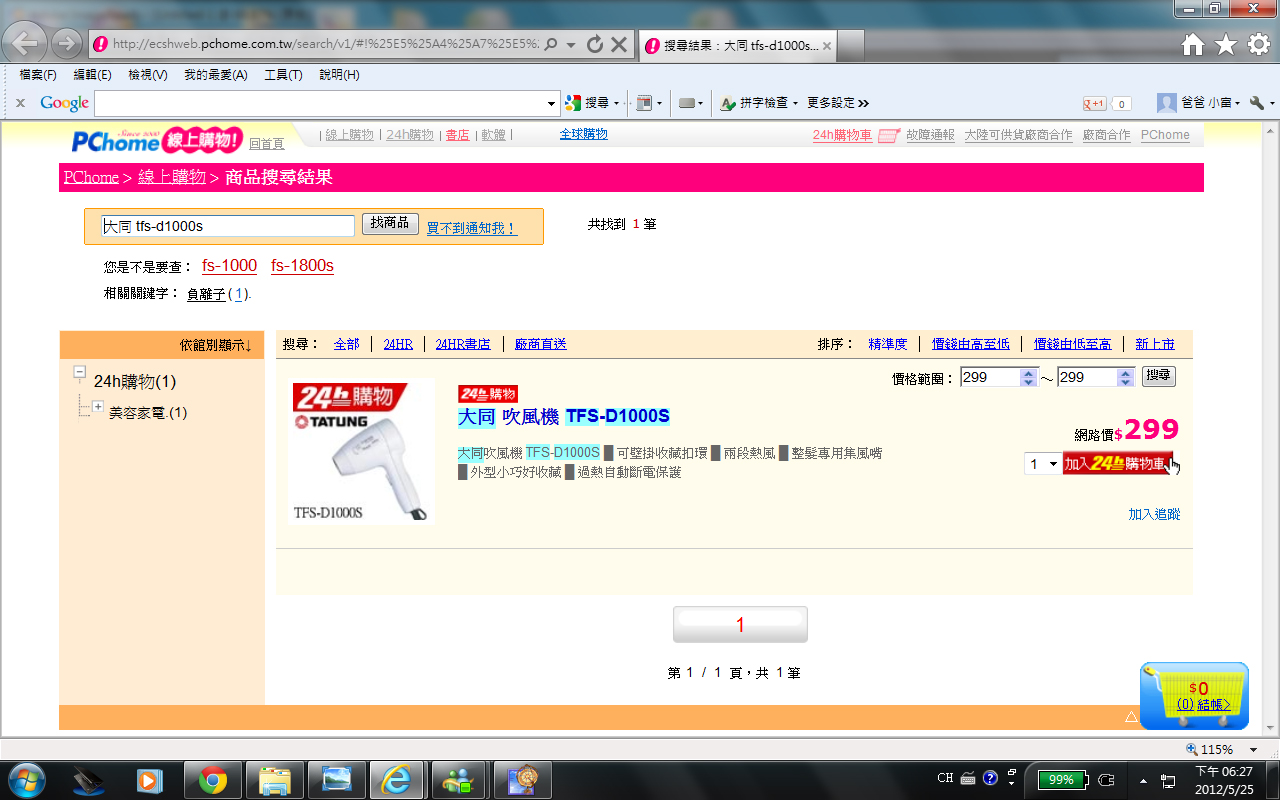1280x800 pixels.
Task: Open the IE Tools gear icon
Action: click(1259, 45)
